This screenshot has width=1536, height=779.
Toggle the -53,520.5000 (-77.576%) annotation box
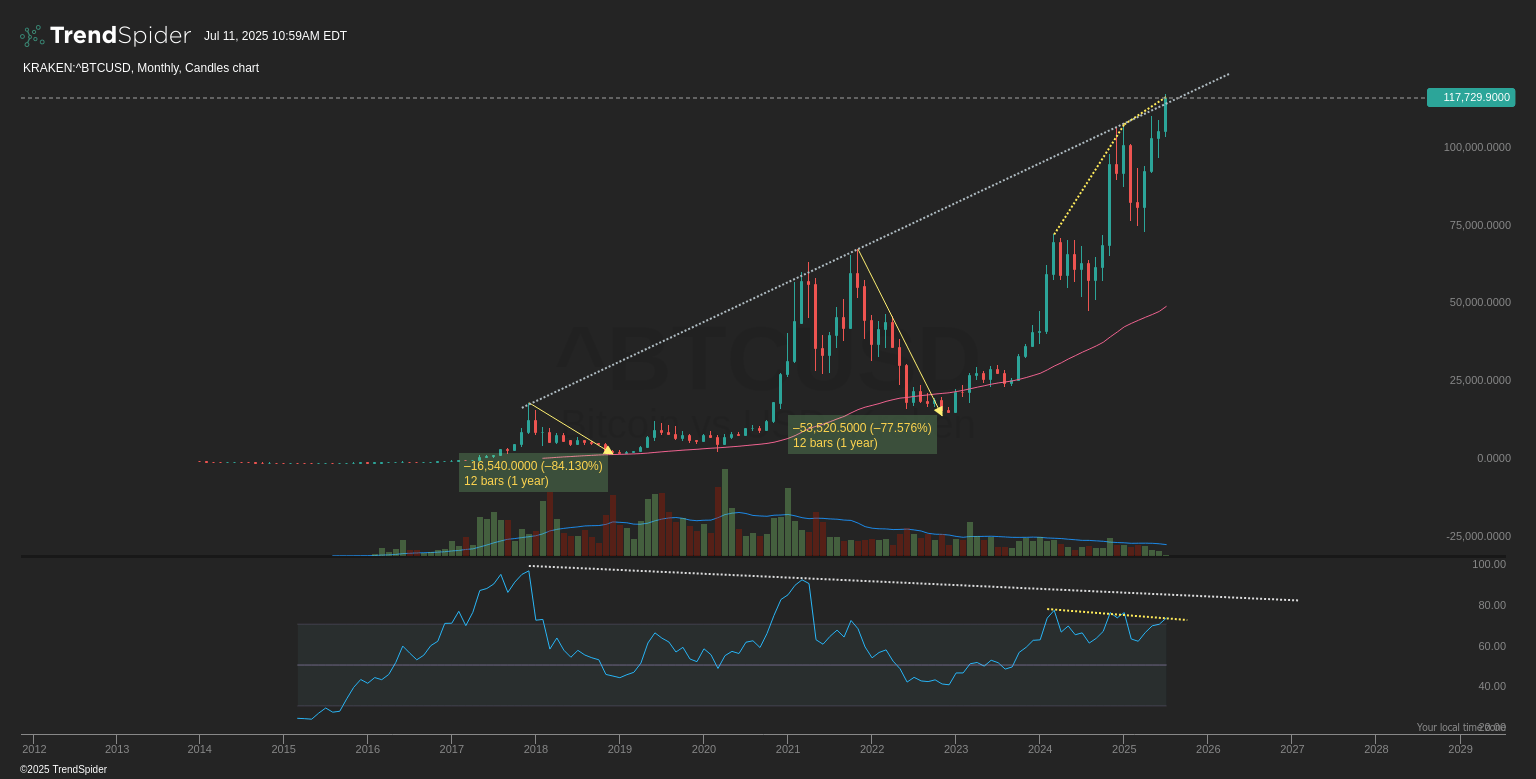pos(861,435)
